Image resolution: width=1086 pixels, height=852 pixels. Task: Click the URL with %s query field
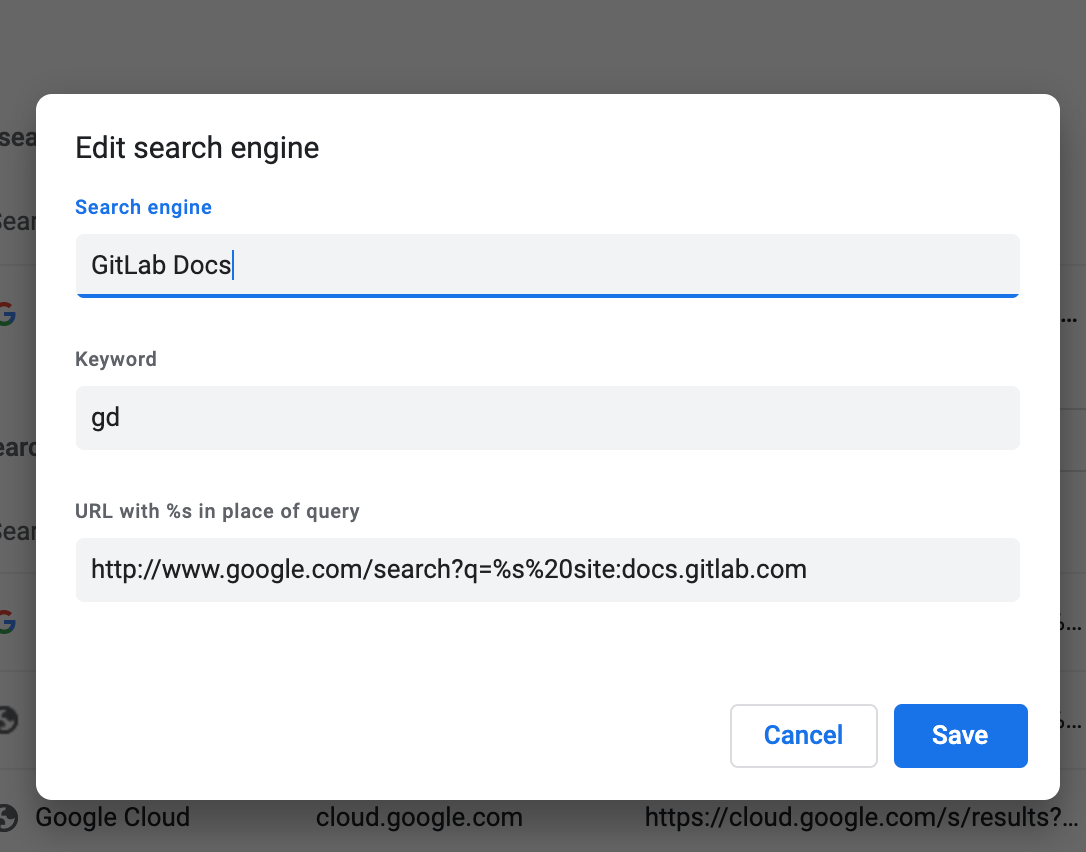click(x=547, y=570)
